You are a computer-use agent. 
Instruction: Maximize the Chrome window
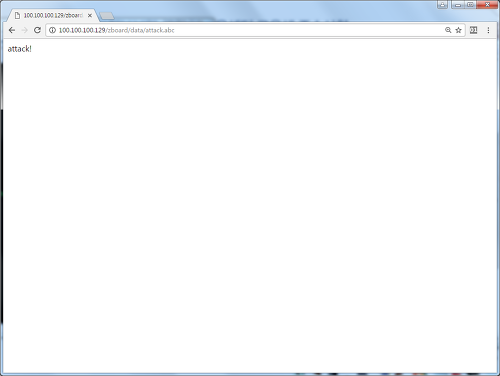(470, 5)
